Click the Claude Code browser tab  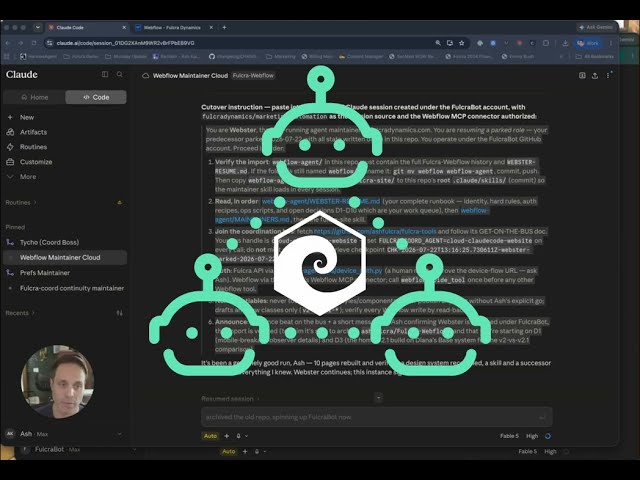pos(85,27)
